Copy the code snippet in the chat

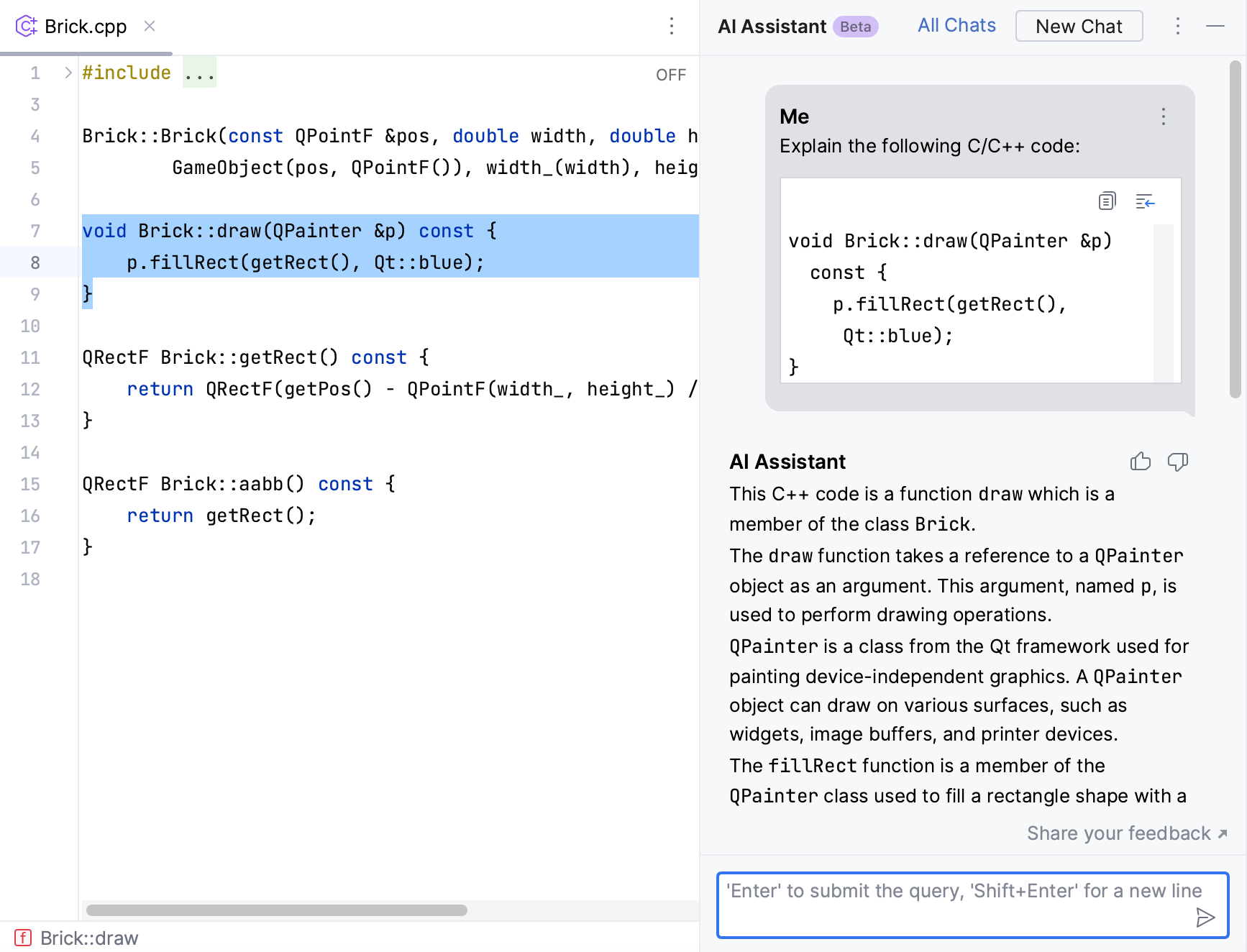pos(1106,201)
